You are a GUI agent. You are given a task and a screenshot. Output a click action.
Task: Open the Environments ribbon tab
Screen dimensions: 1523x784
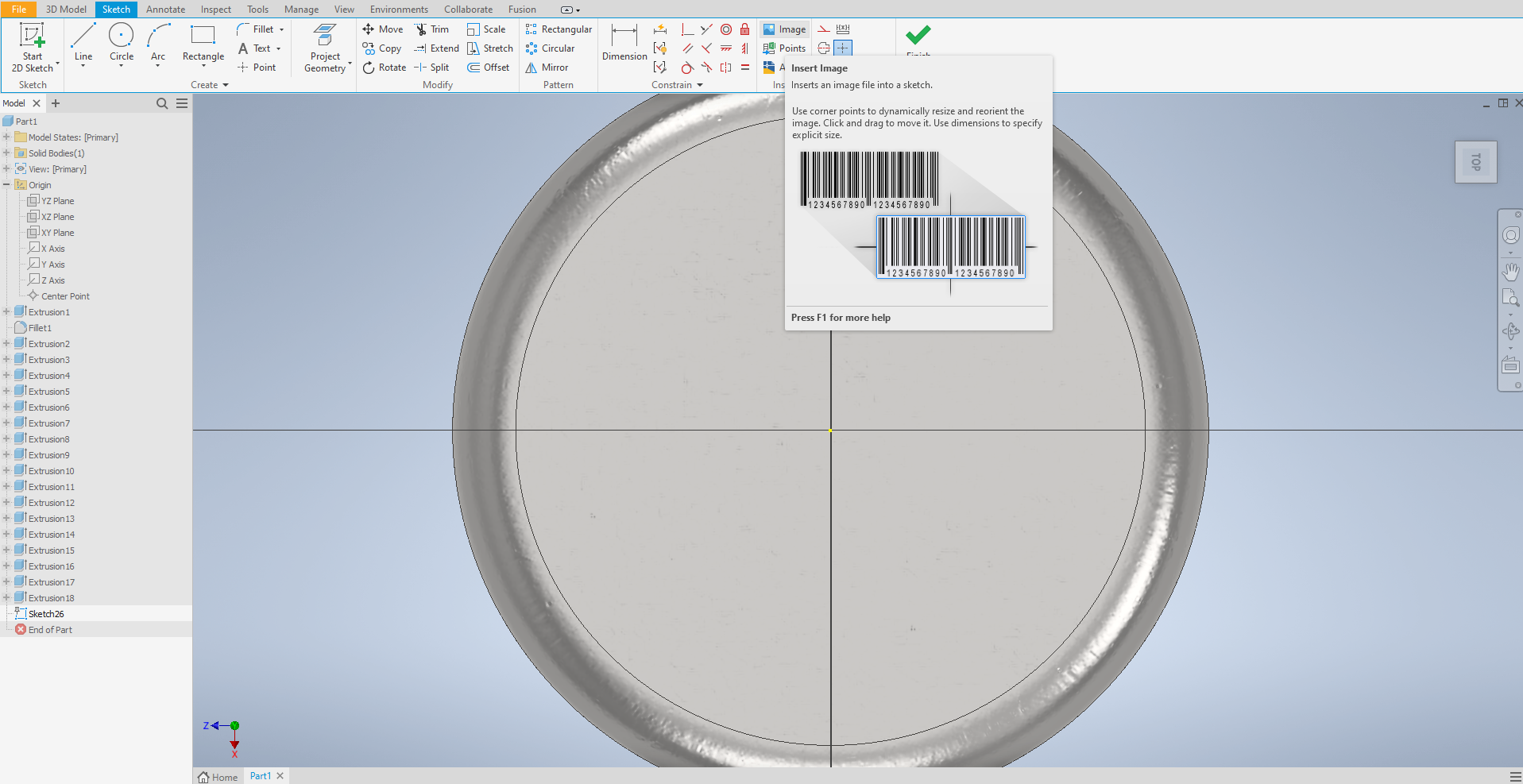click(x=399, y=10)
